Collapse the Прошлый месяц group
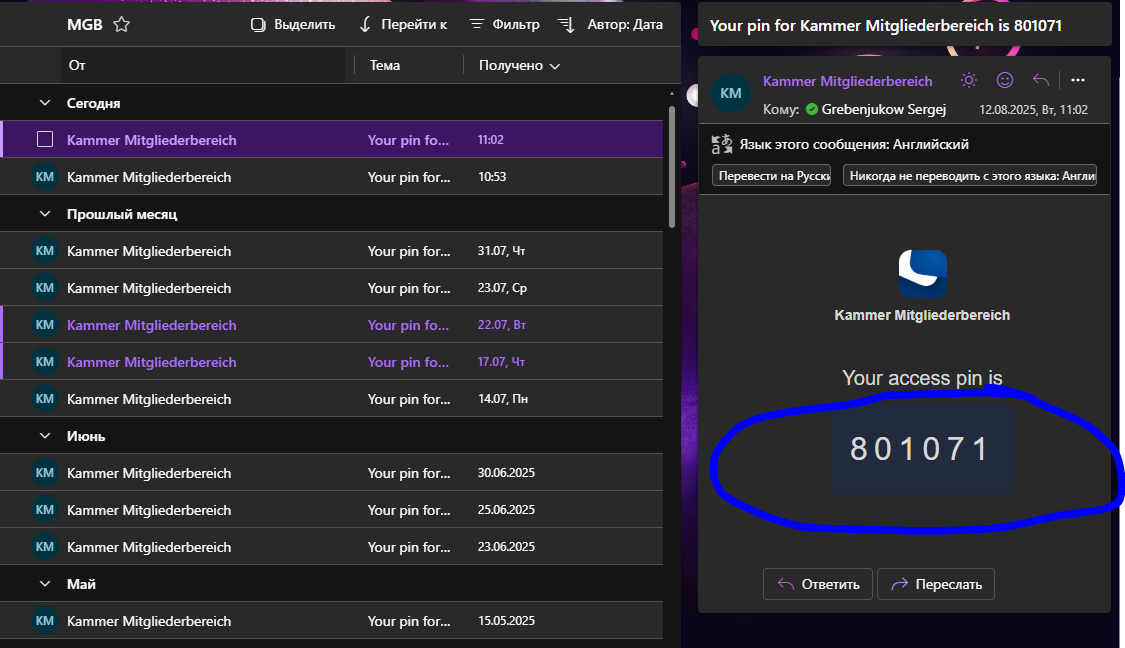1125x648 pixels. 44,214
